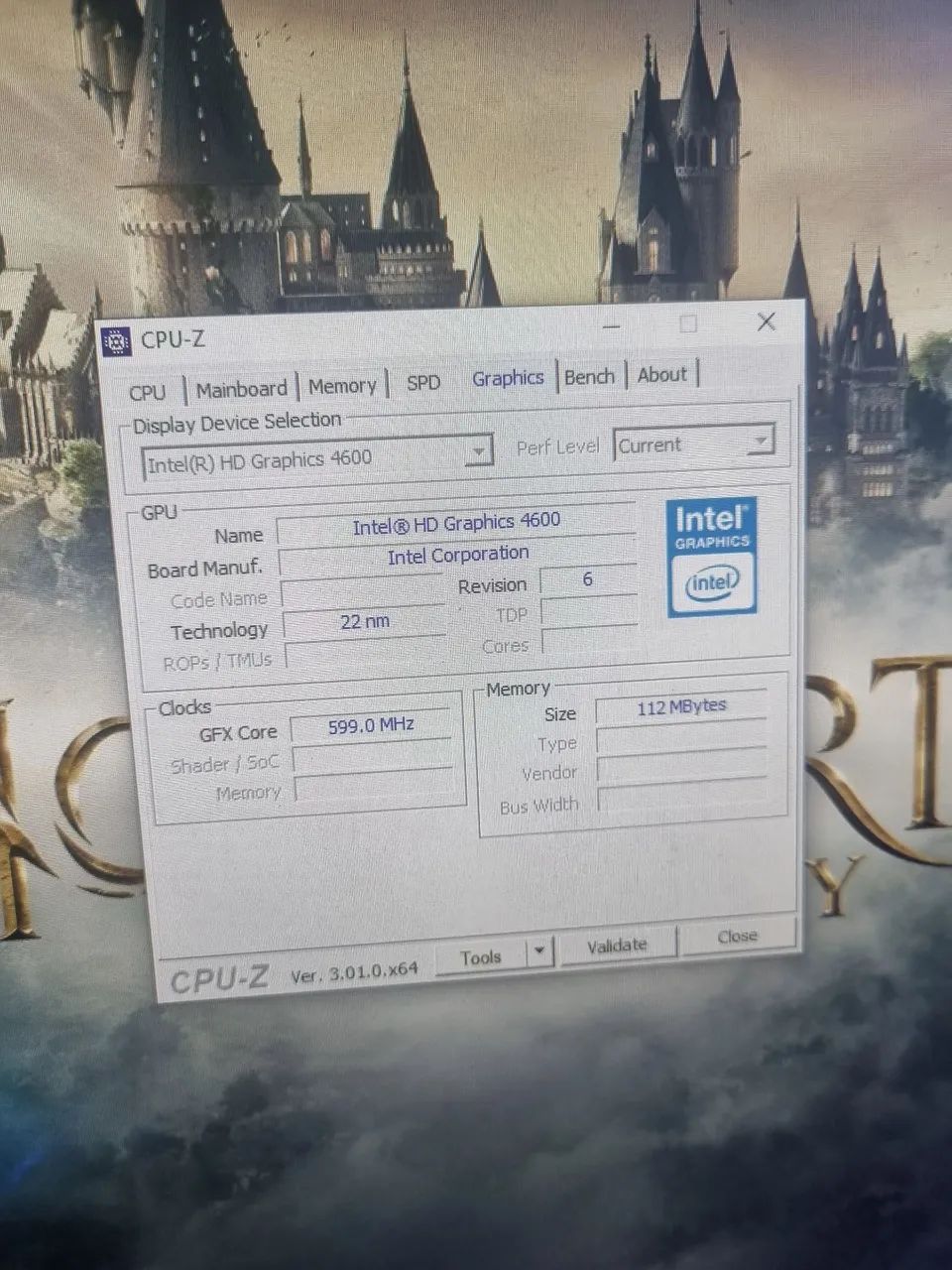Click the Close button at bottom

pos(738,936)
